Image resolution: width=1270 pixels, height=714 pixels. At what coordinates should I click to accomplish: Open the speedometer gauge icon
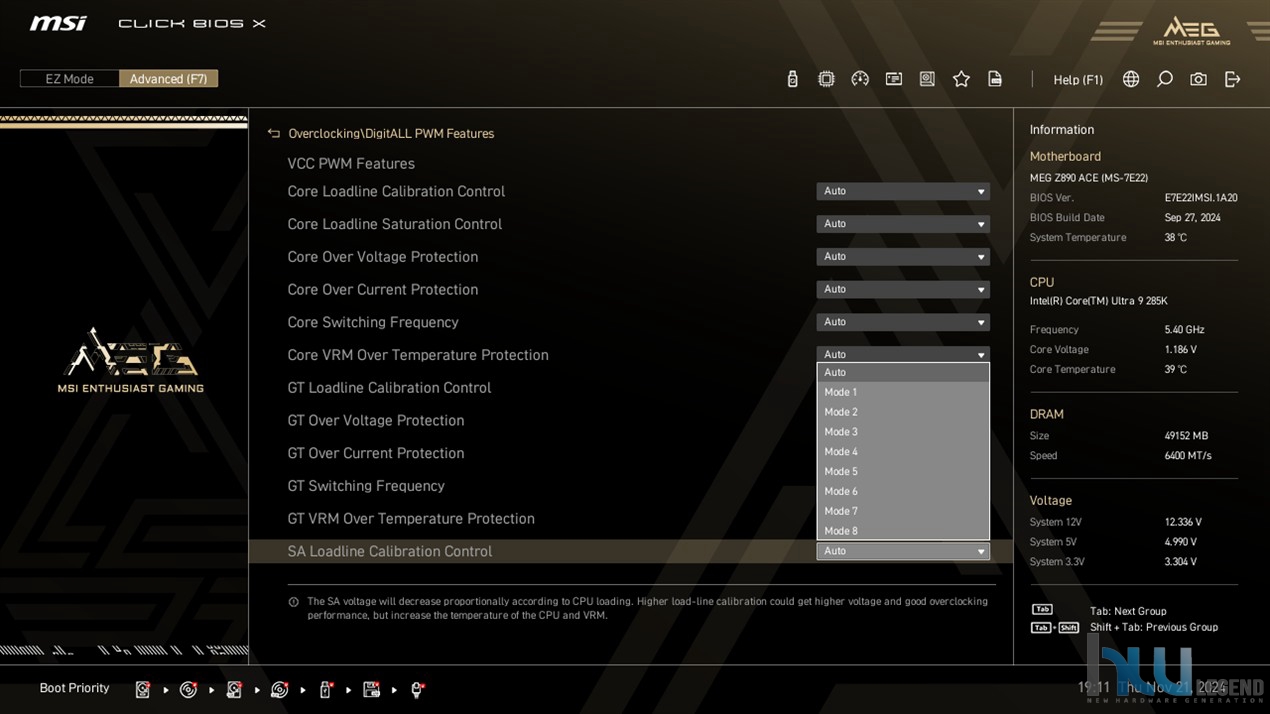[860, 79]
